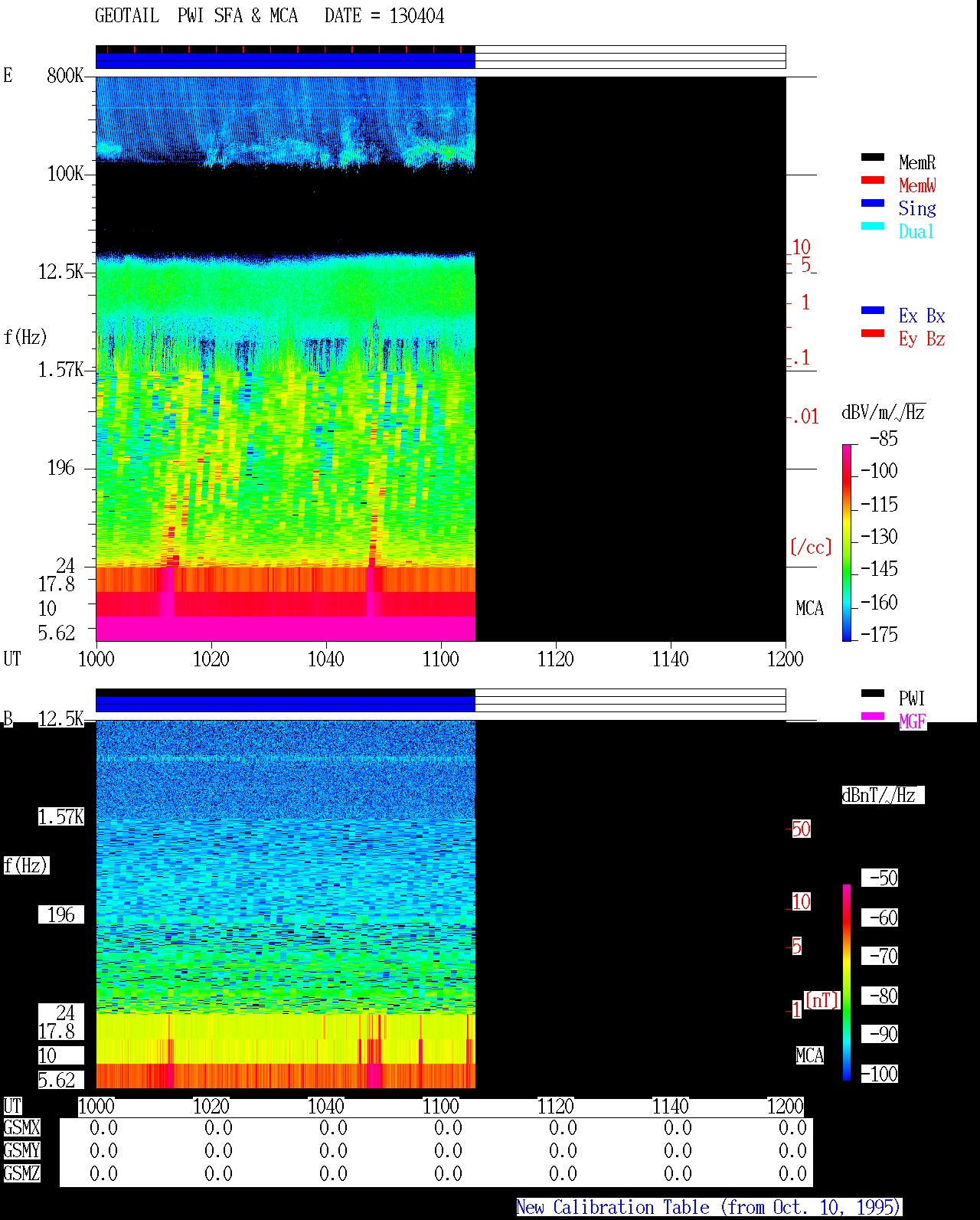Click the blue Ex Bx legend swatch
The height and width of the screenshot is (1220, 980).
click(x=873, y=310)
